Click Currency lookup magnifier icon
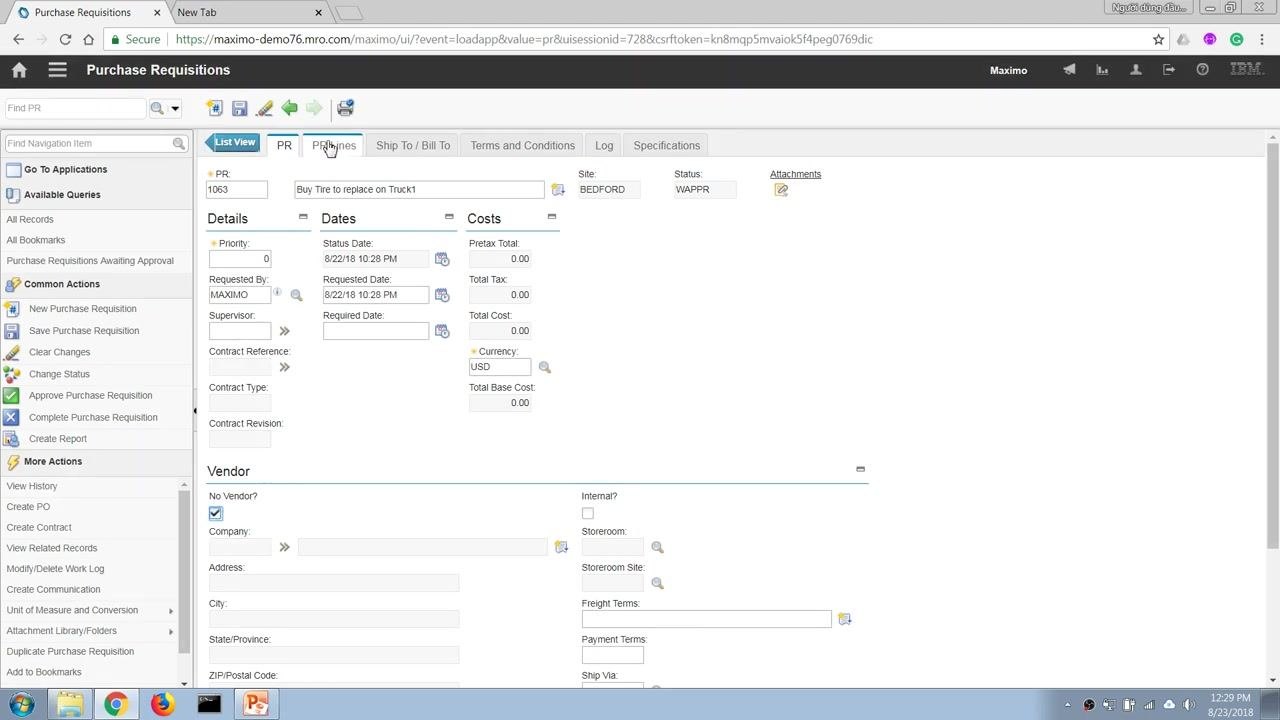The width and height of the screenshot is (1280, 720). point(544,367)
